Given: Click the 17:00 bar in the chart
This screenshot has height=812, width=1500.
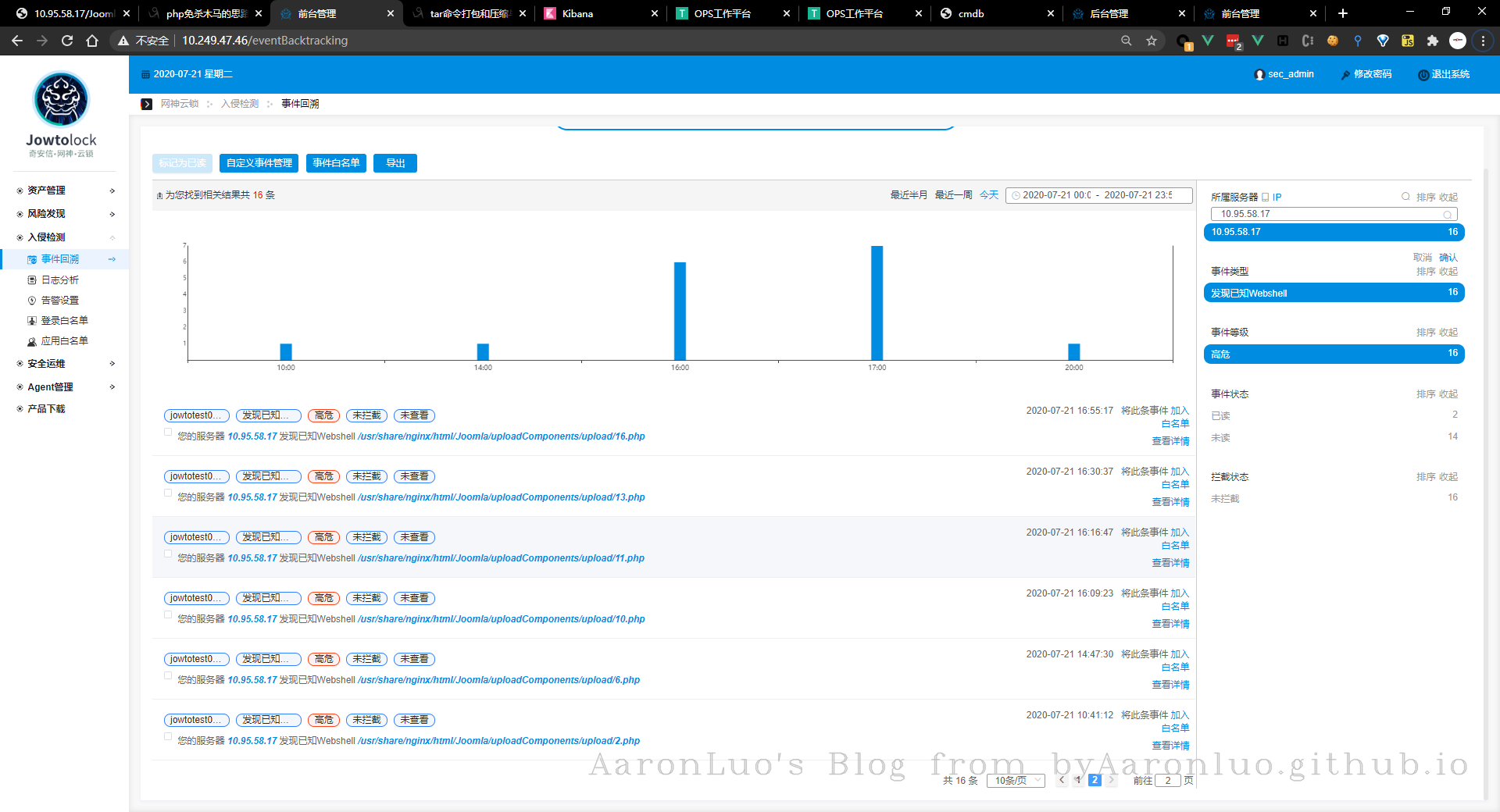Looking at the screenshot, I should pyautogui.click(x=877, y=303).
